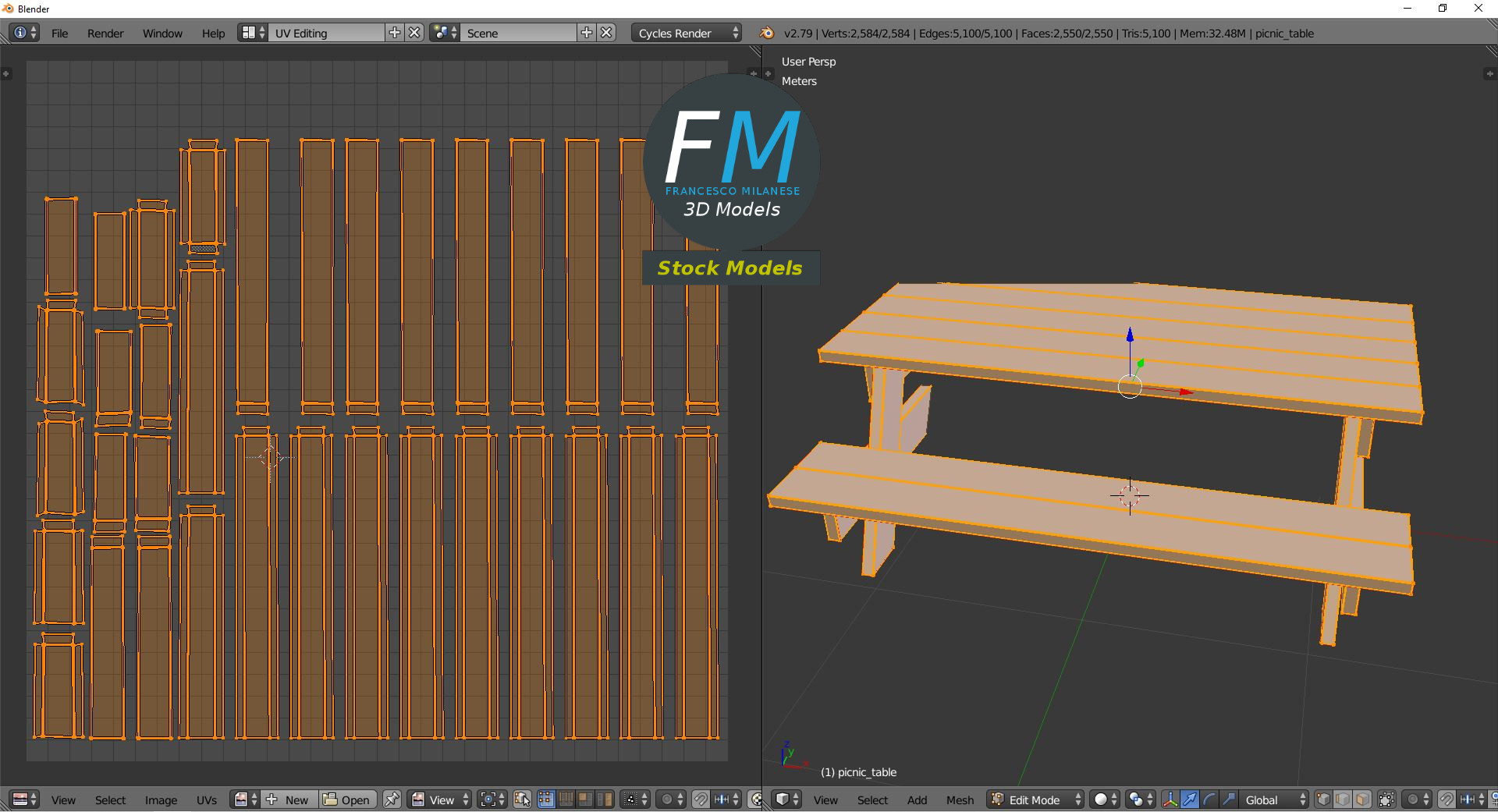Image resolution: width=1498 pixels, height=812 pixels.
Task: Select mesh edge select mode
Action: (1343, 800)
